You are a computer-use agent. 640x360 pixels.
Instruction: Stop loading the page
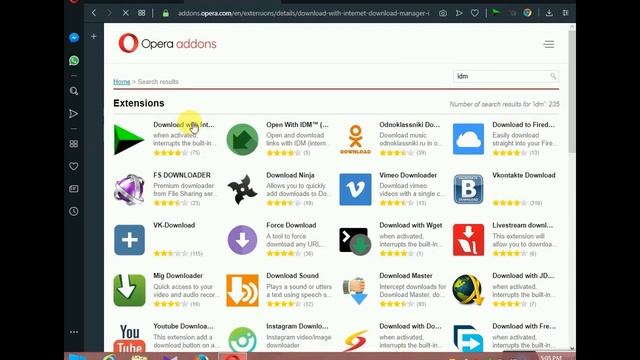click(125, 13)
